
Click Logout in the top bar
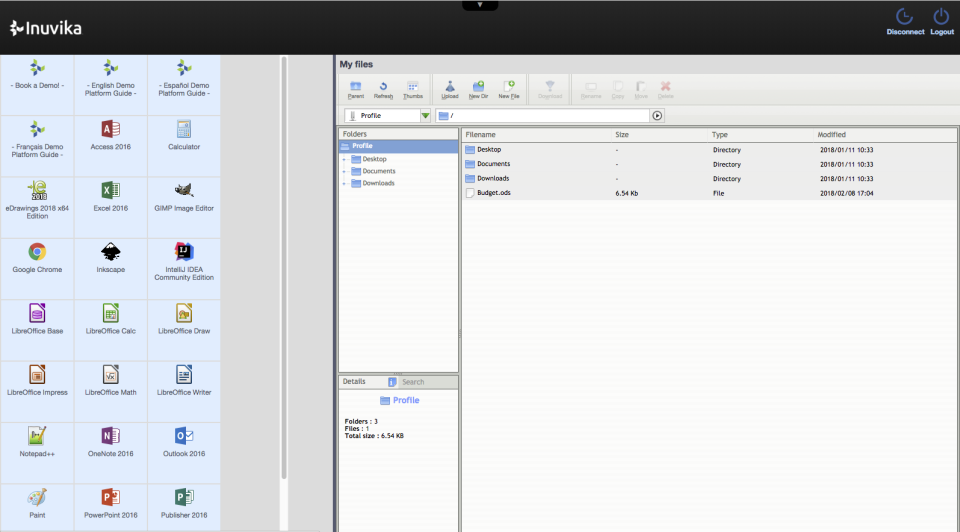click(942, 22)
